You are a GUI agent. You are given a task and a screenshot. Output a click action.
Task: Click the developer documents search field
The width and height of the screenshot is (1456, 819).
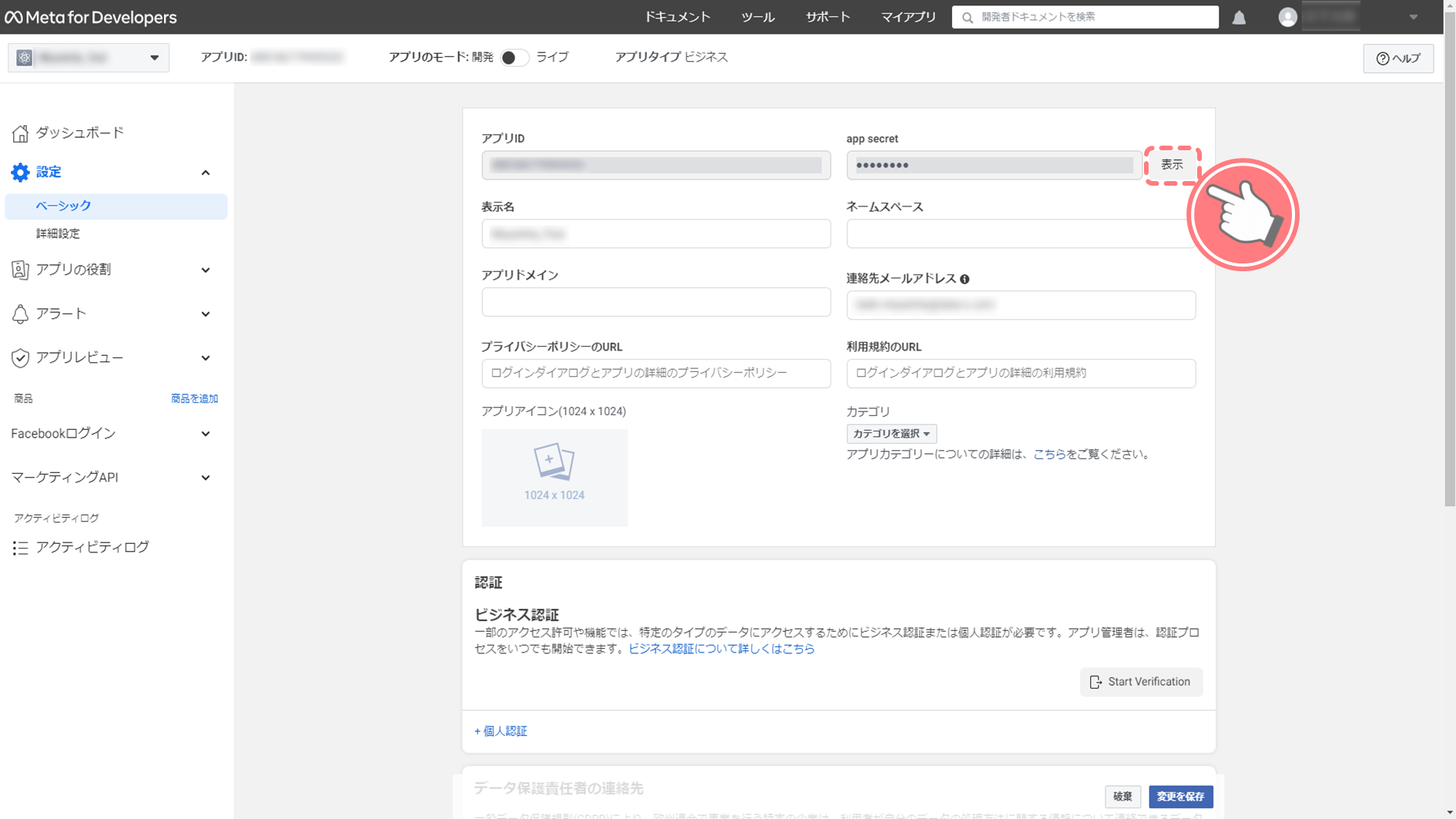1085,17
